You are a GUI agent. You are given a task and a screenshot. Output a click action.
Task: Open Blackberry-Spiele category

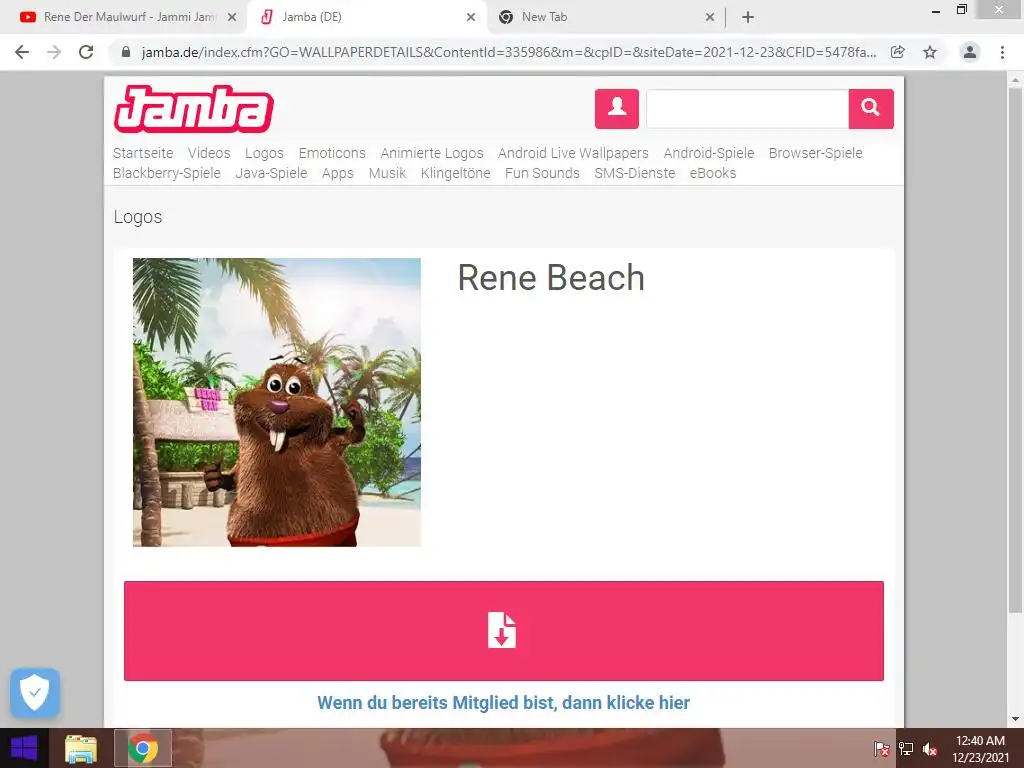pos(167,173)
